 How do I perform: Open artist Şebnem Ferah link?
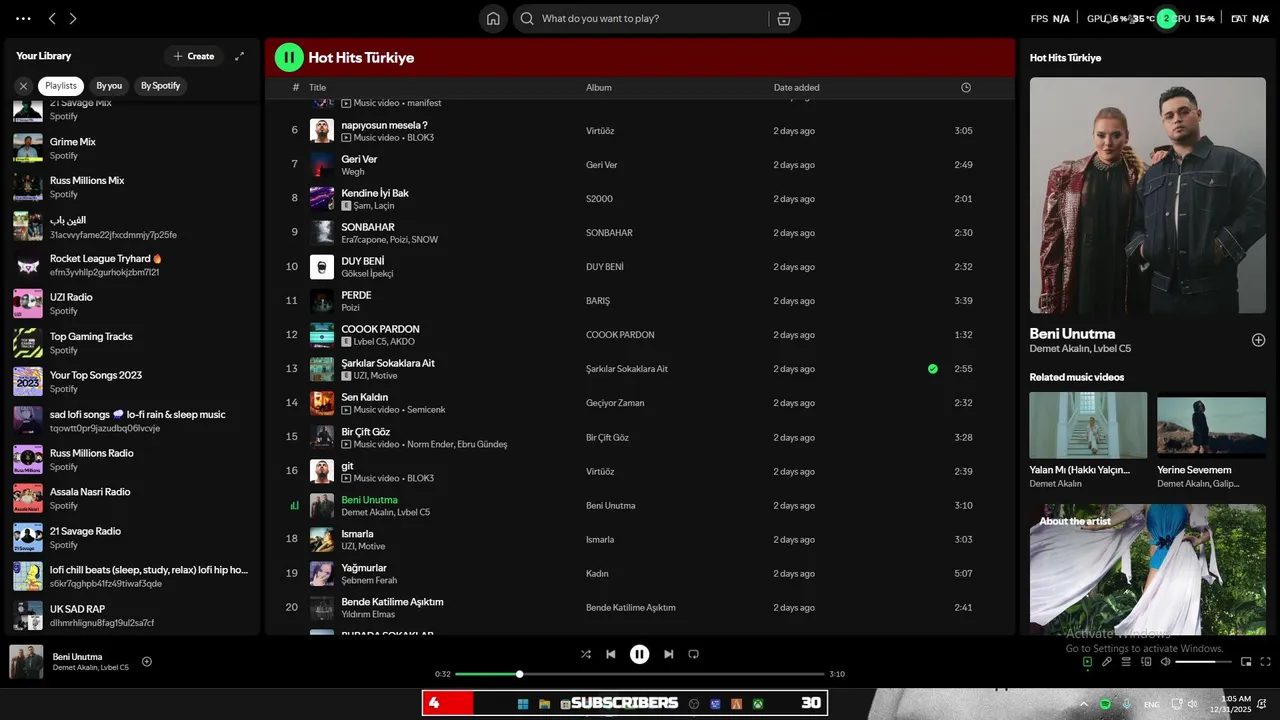tap(369, 580)
